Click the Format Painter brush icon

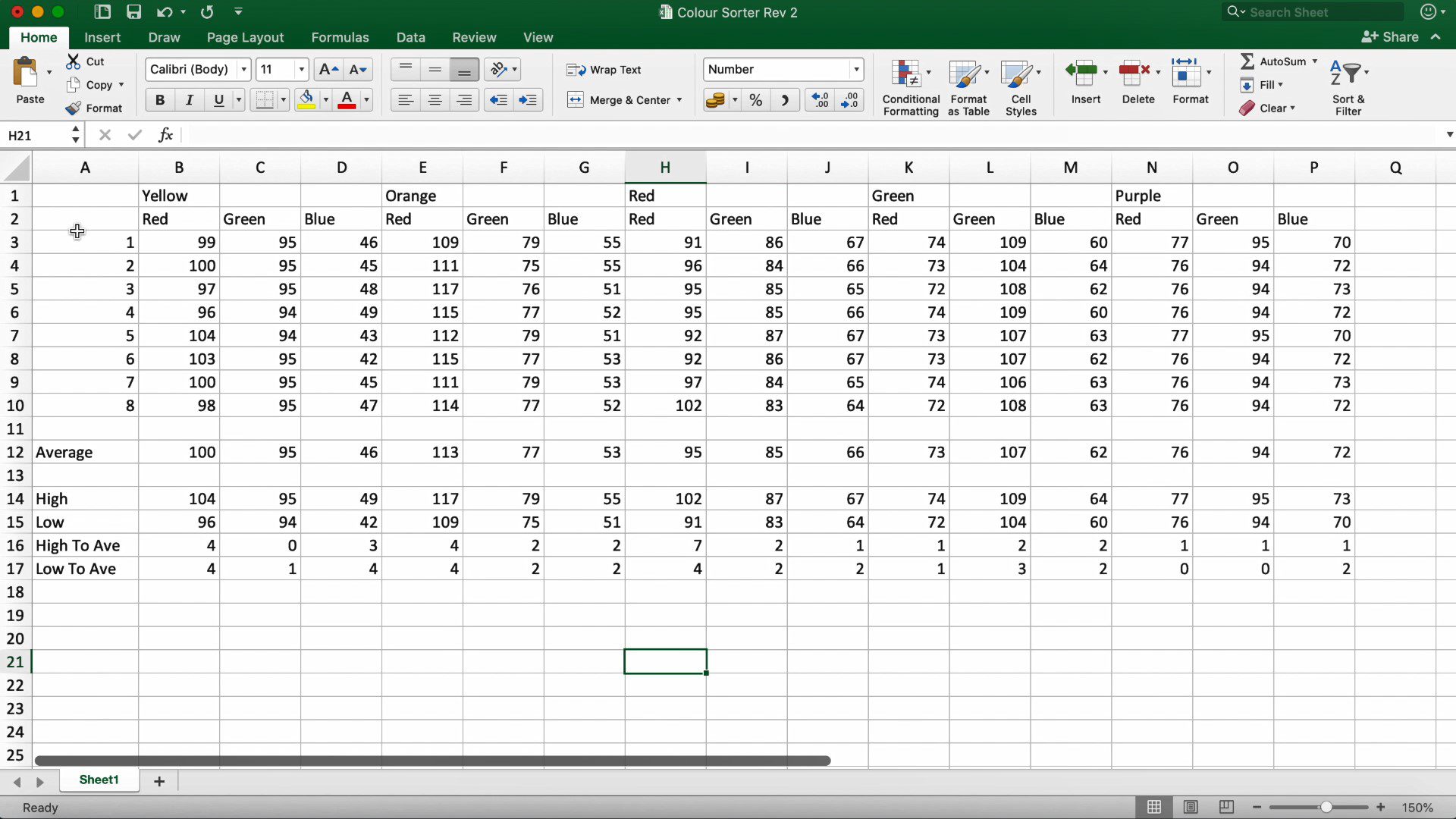[x=74, y=108]
